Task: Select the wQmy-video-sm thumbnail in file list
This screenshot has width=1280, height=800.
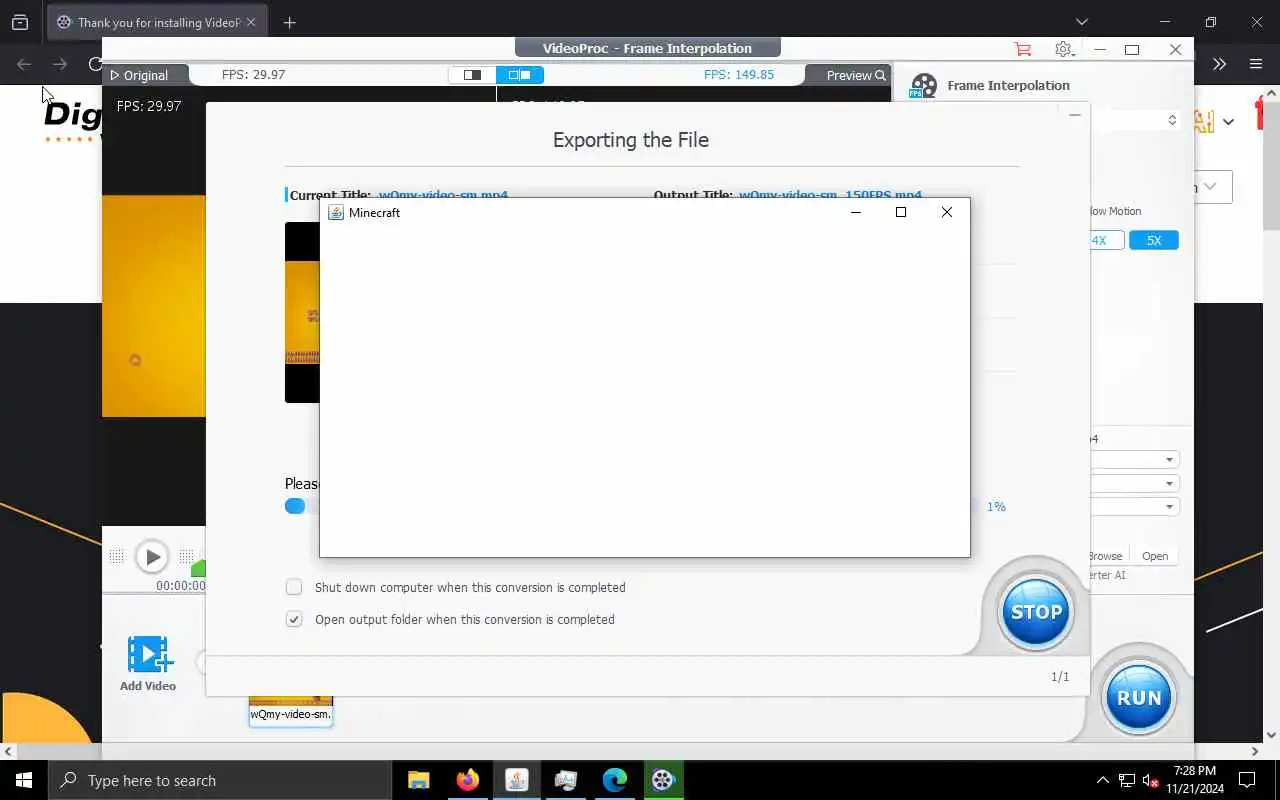Action: click(290, 711)
